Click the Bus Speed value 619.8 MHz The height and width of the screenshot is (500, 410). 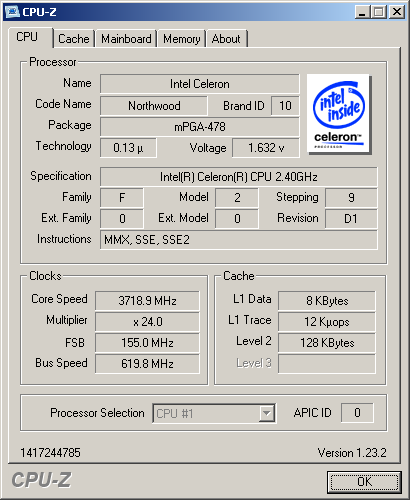click(x=147, y=364)
